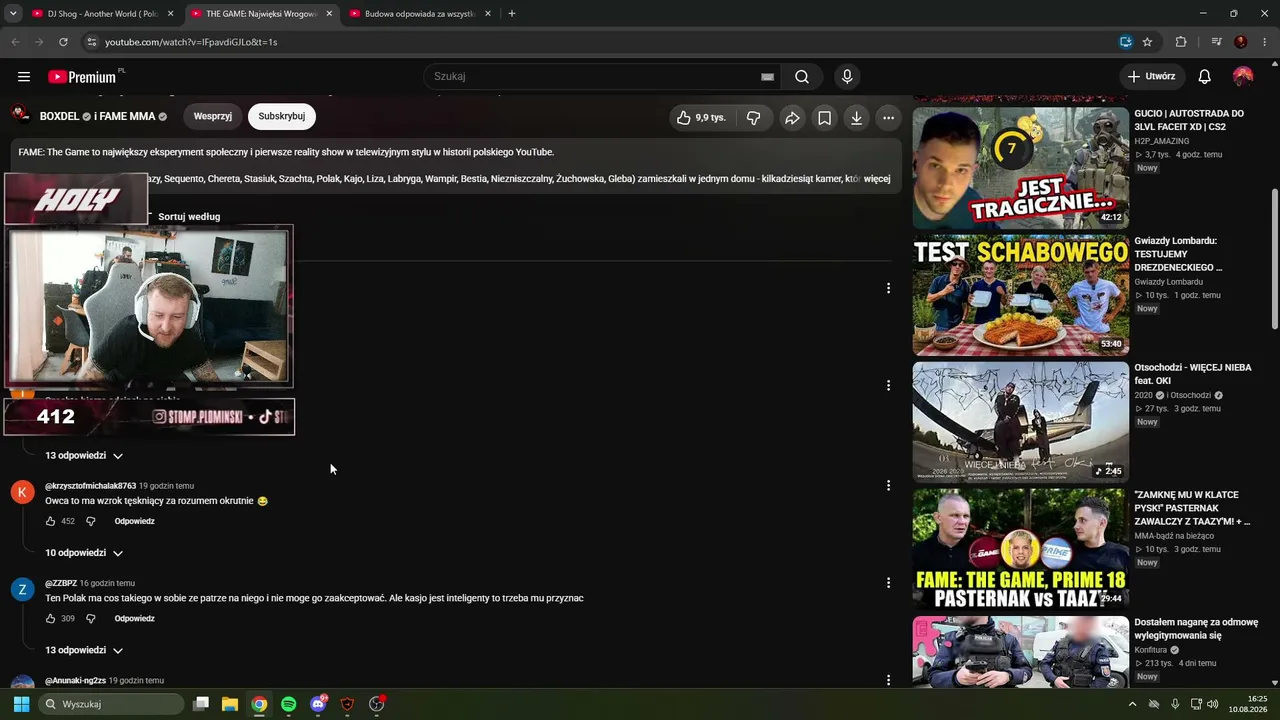Open the TEST SCHABOWEGO video thumbnail
Viewport: 1280px width, 720px height.
1020,295
